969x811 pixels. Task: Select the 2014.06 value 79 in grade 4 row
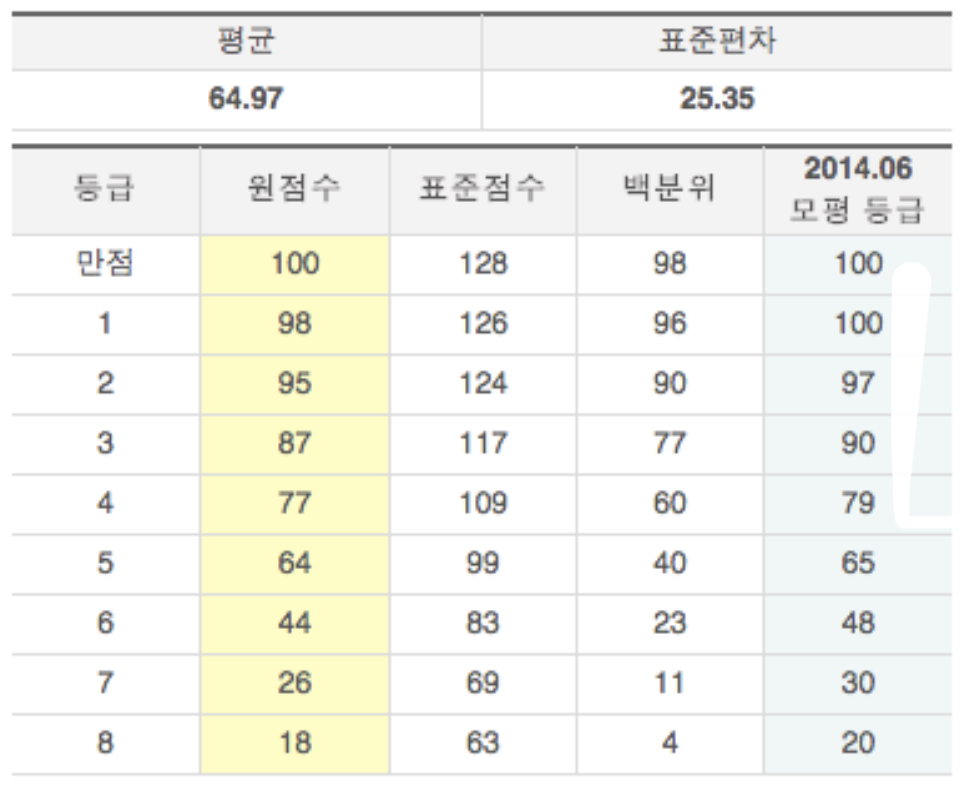[858, 504]
